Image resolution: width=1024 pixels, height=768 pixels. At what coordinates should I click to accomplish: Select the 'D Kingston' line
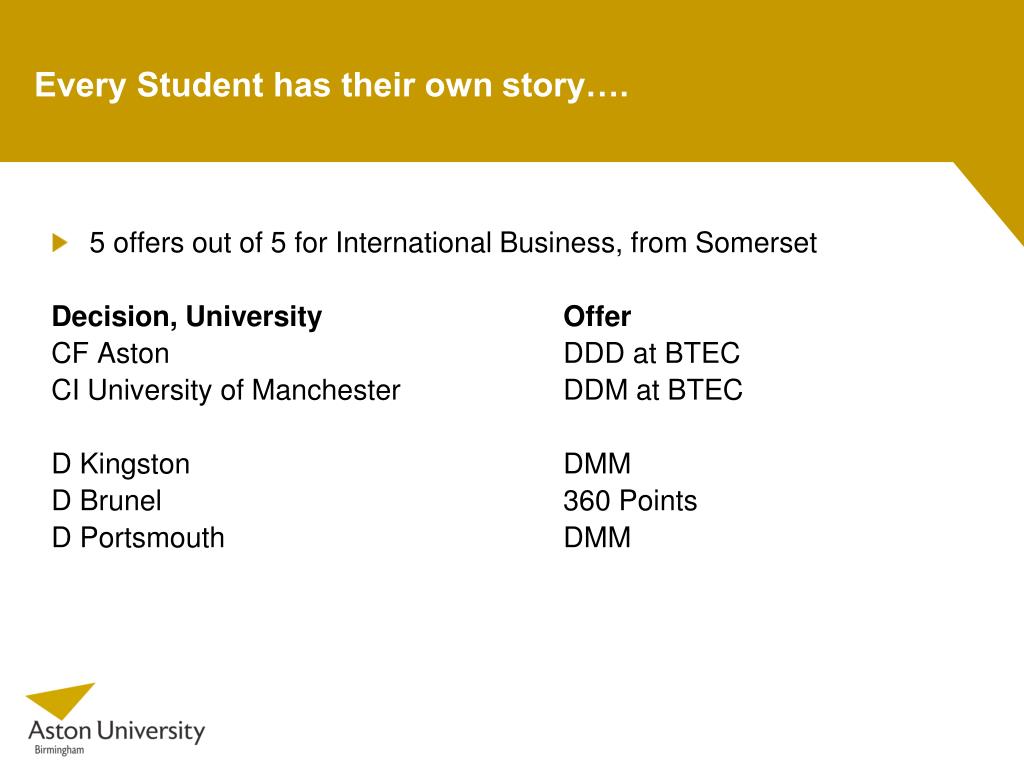pyautogui.click(x=121, y=464)
